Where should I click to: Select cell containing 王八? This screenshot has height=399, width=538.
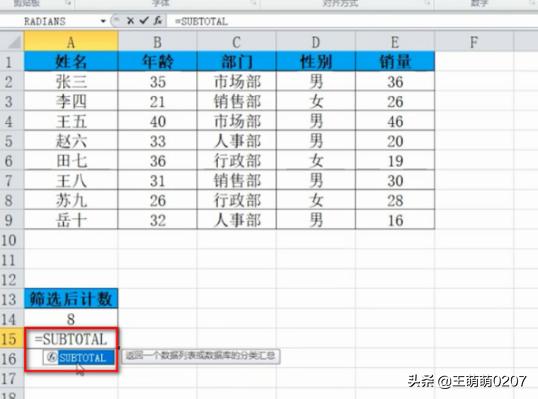[x=71, y=180]
